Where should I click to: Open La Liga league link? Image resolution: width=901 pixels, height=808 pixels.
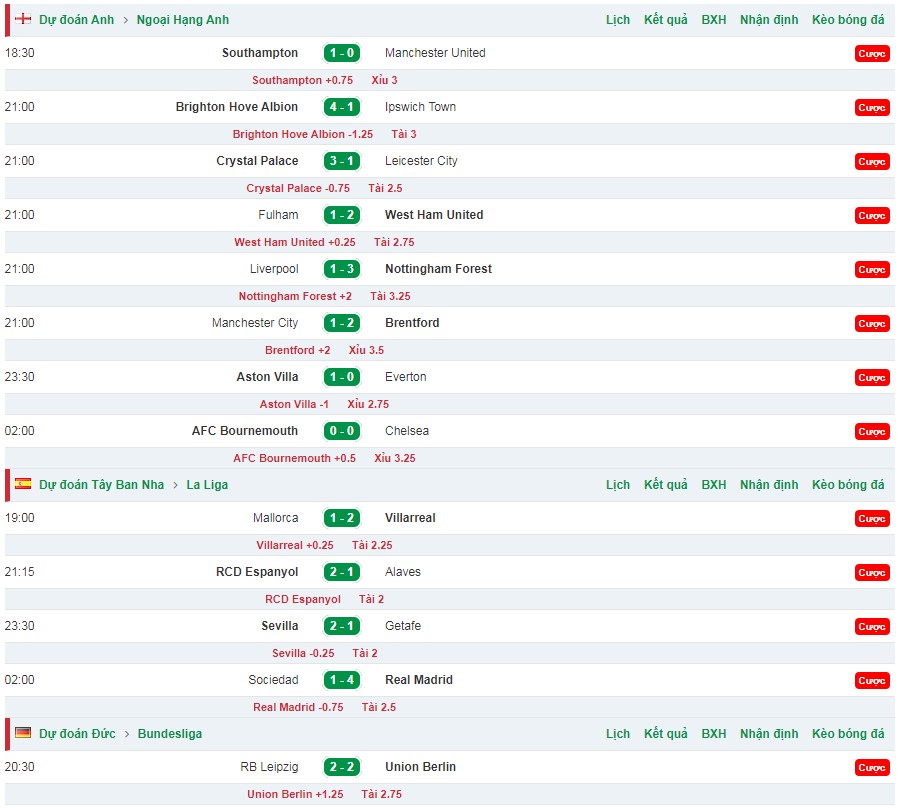tap(207, 484)
